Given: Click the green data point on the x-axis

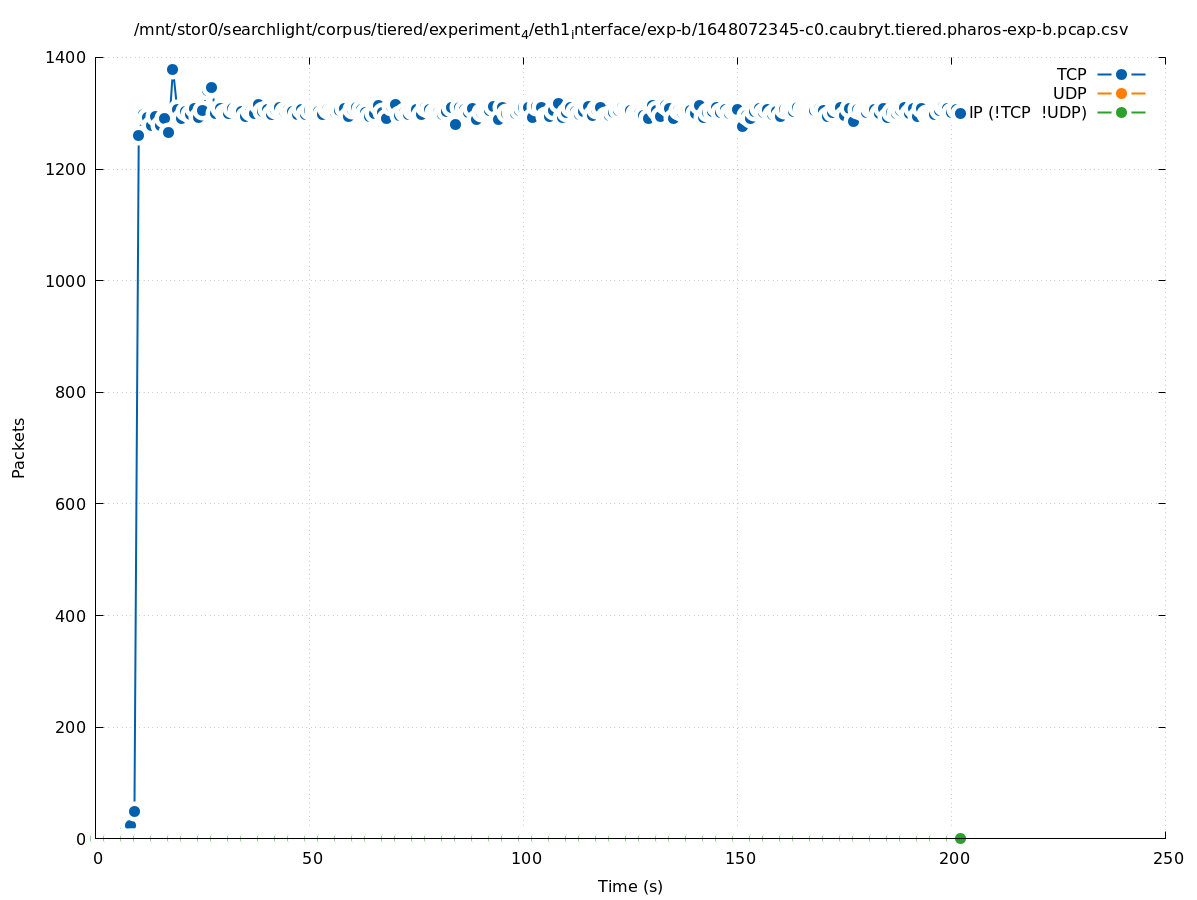Looking at the screenshot, I should (960, 838).
